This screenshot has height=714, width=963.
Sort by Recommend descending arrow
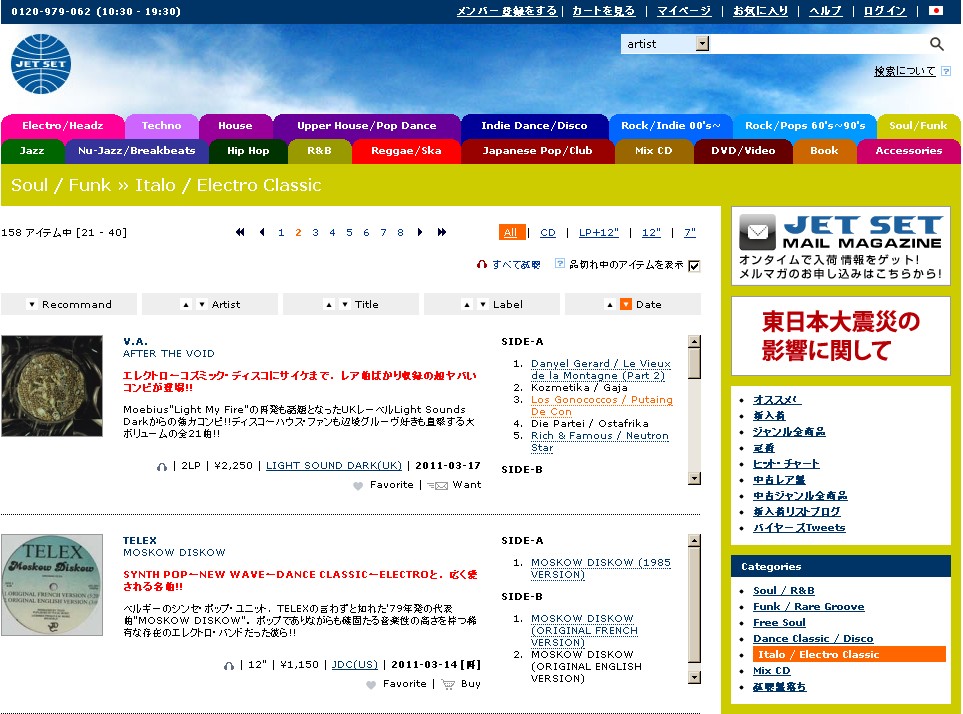[x=32, y=305]
